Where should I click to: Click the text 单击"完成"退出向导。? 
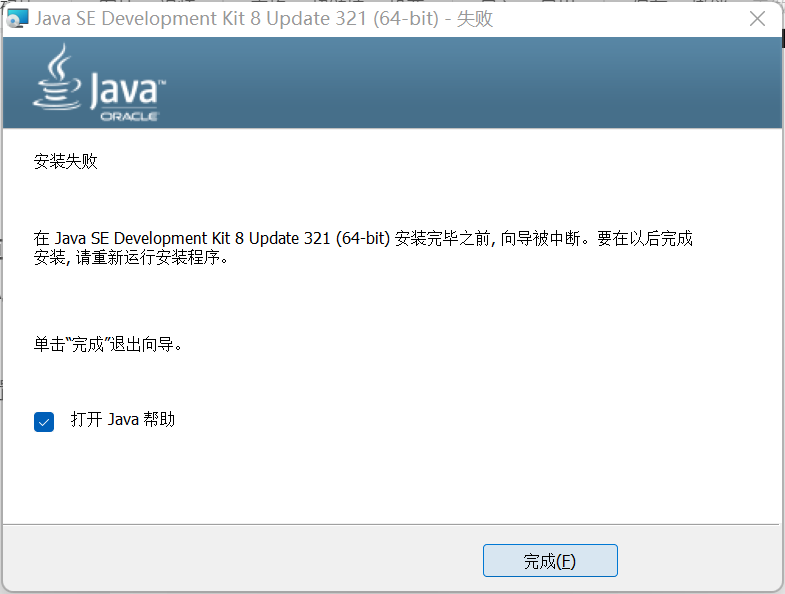108,345
